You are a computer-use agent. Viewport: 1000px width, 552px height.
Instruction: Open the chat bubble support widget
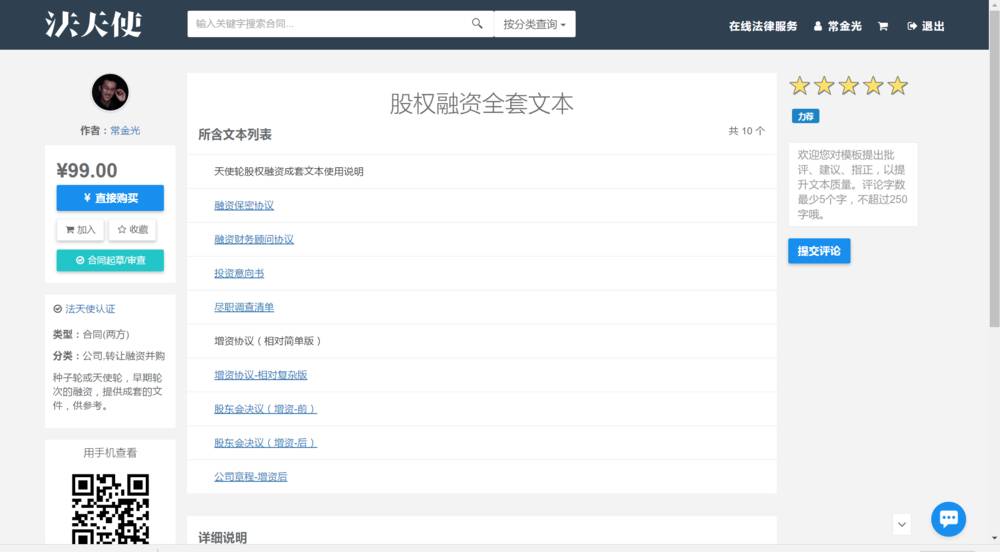point(948,519)
